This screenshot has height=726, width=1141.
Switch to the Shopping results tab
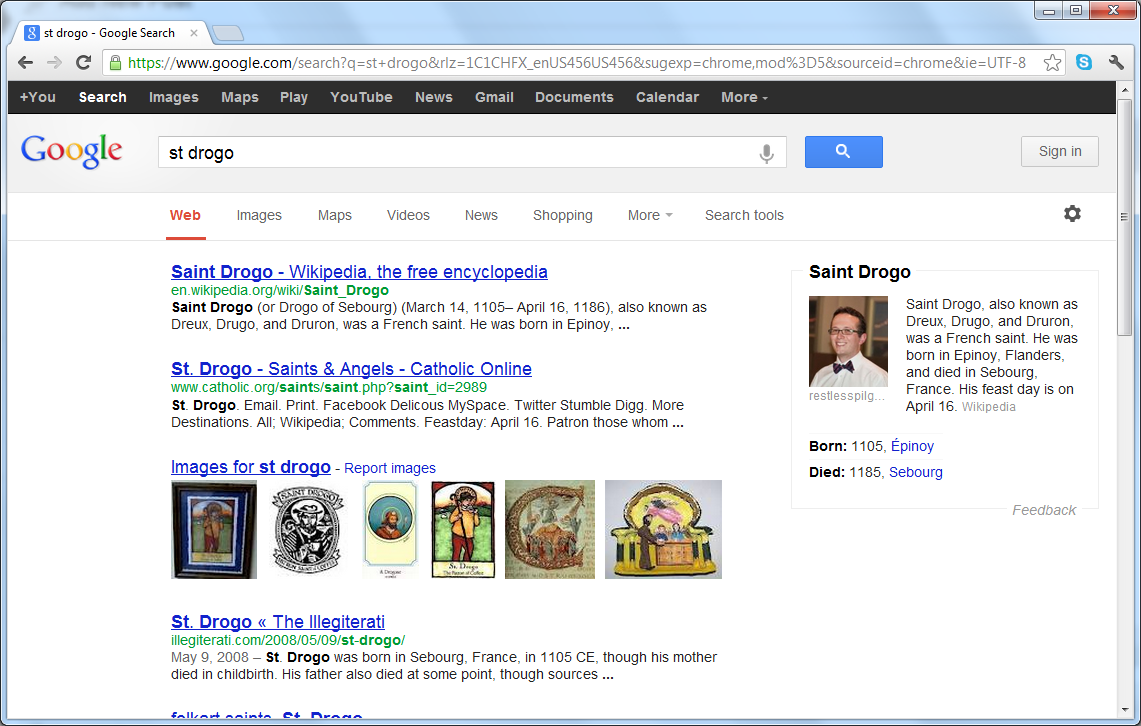[x=562, y=215]
